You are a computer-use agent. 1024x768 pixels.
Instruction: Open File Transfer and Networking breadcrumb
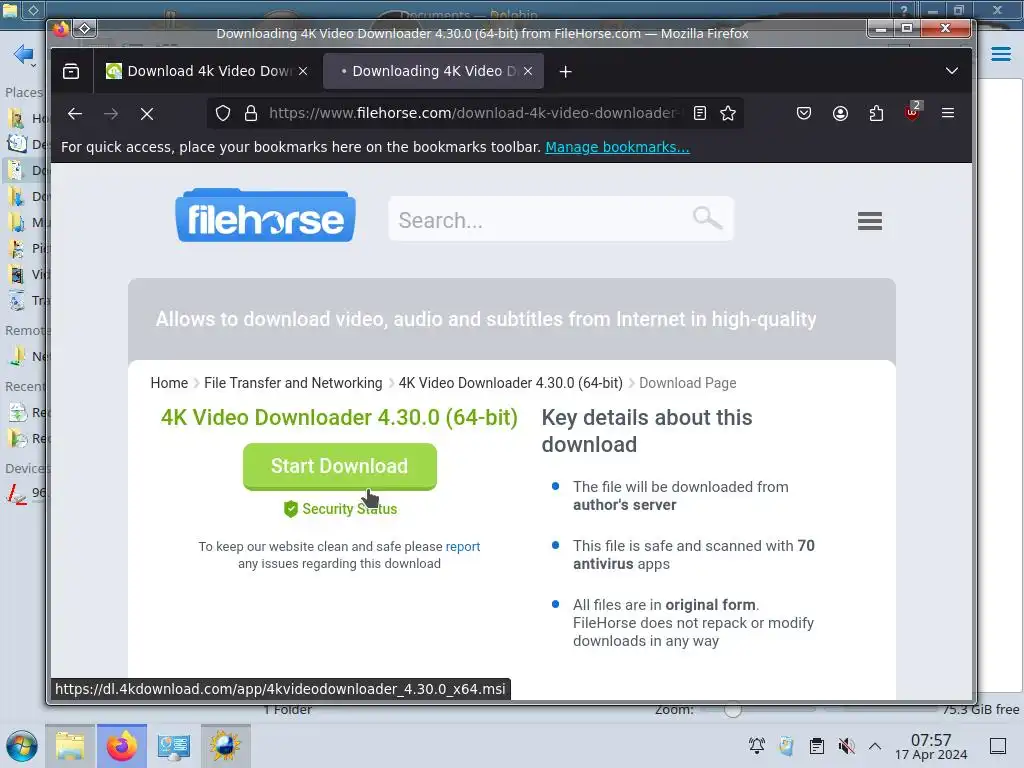(293, 383)
